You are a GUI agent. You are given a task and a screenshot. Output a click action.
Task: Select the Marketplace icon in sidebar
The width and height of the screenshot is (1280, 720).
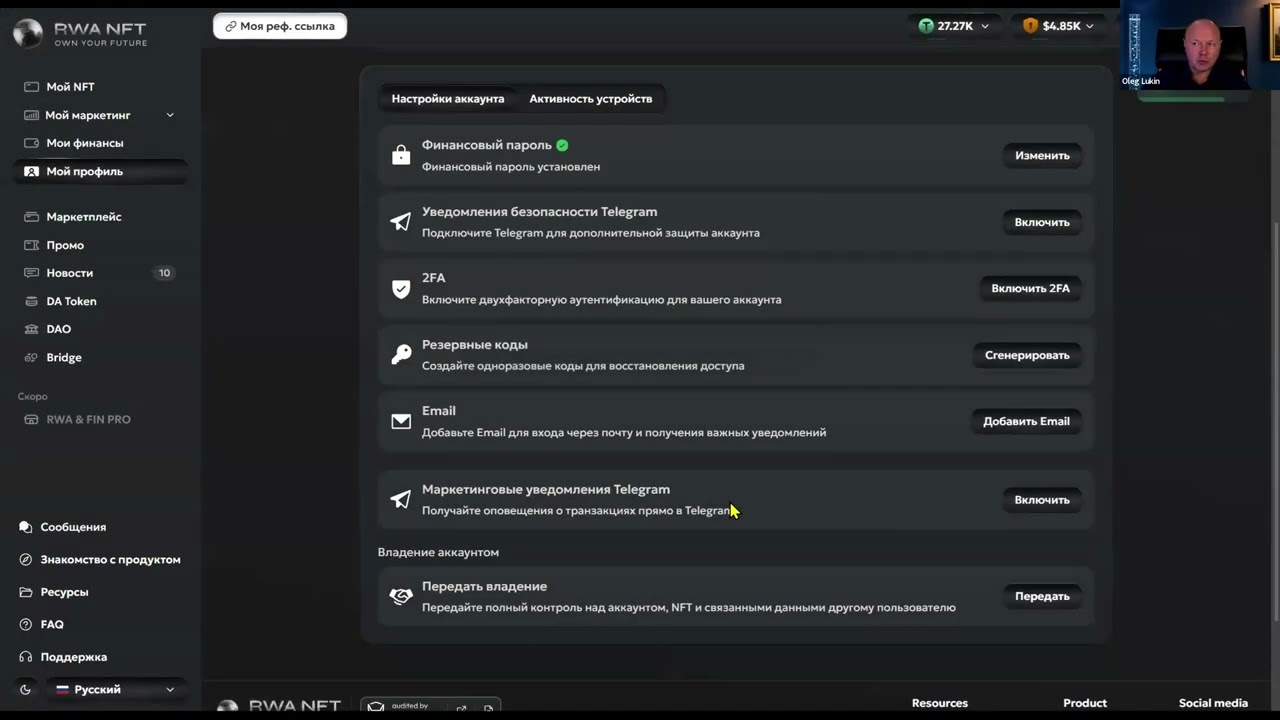31,217
